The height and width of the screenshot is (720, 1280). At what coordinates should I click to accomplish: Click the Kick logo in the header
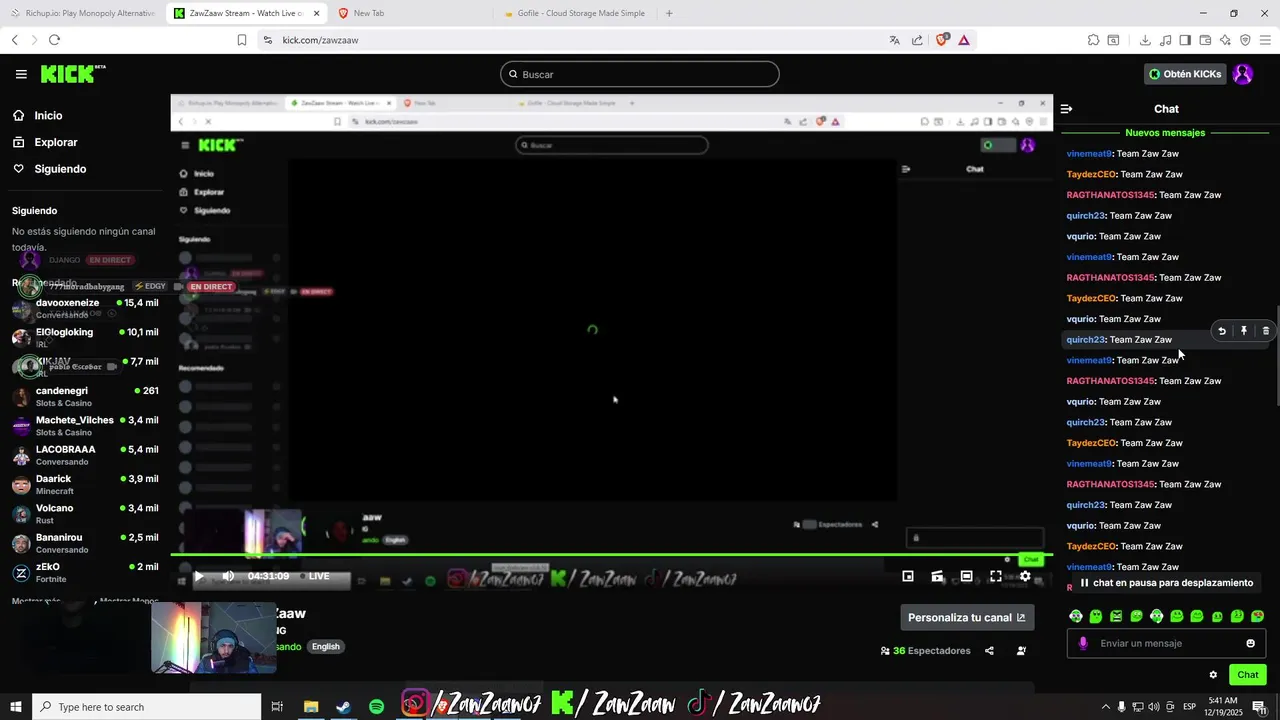[72, 74]
